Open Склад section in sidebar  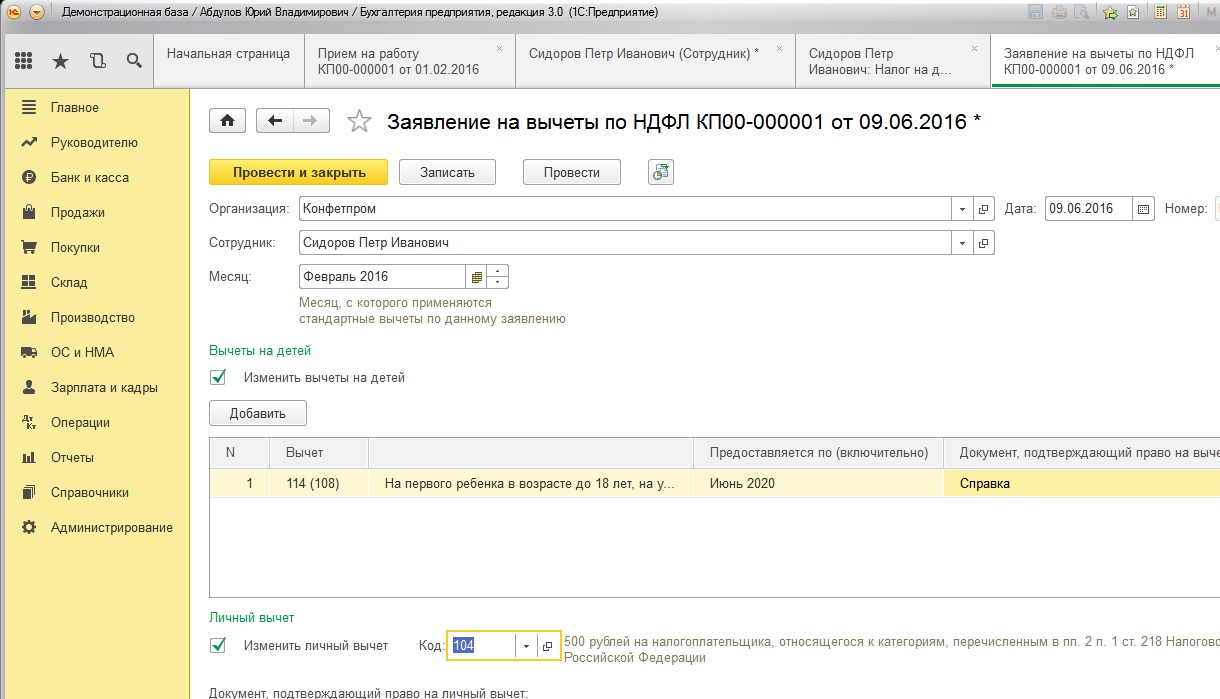tap(69, 282)
